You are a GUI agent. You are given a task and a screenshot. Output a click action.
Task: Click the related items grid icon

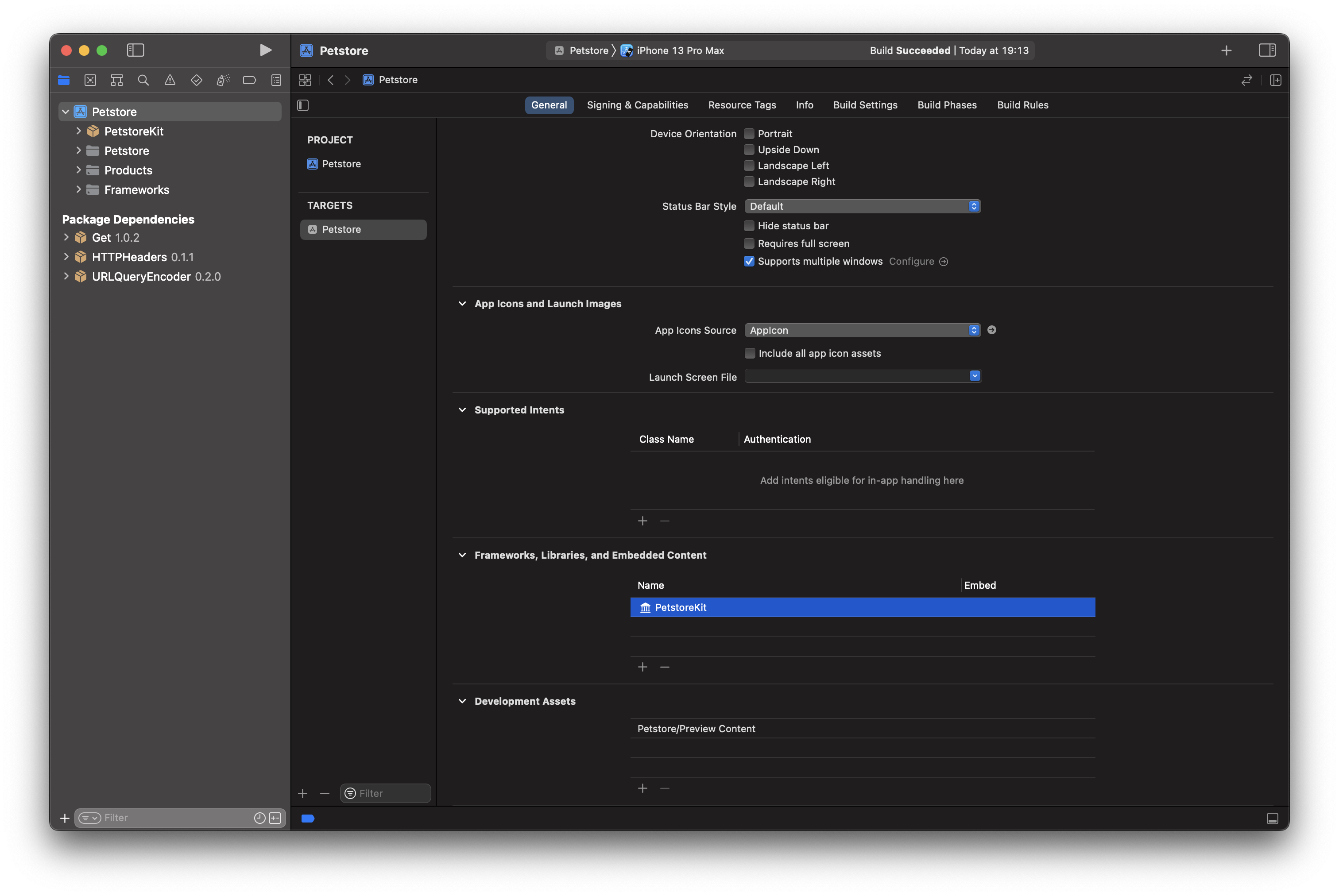(x=305, y=80)
